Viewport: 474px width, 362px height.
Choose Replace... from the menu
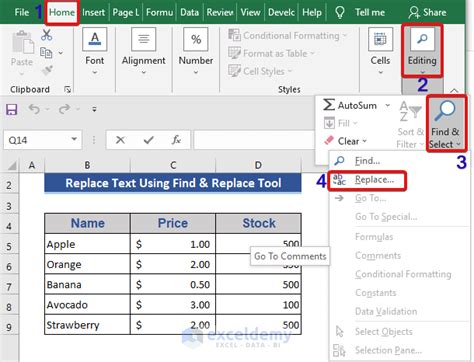[367, 180]
